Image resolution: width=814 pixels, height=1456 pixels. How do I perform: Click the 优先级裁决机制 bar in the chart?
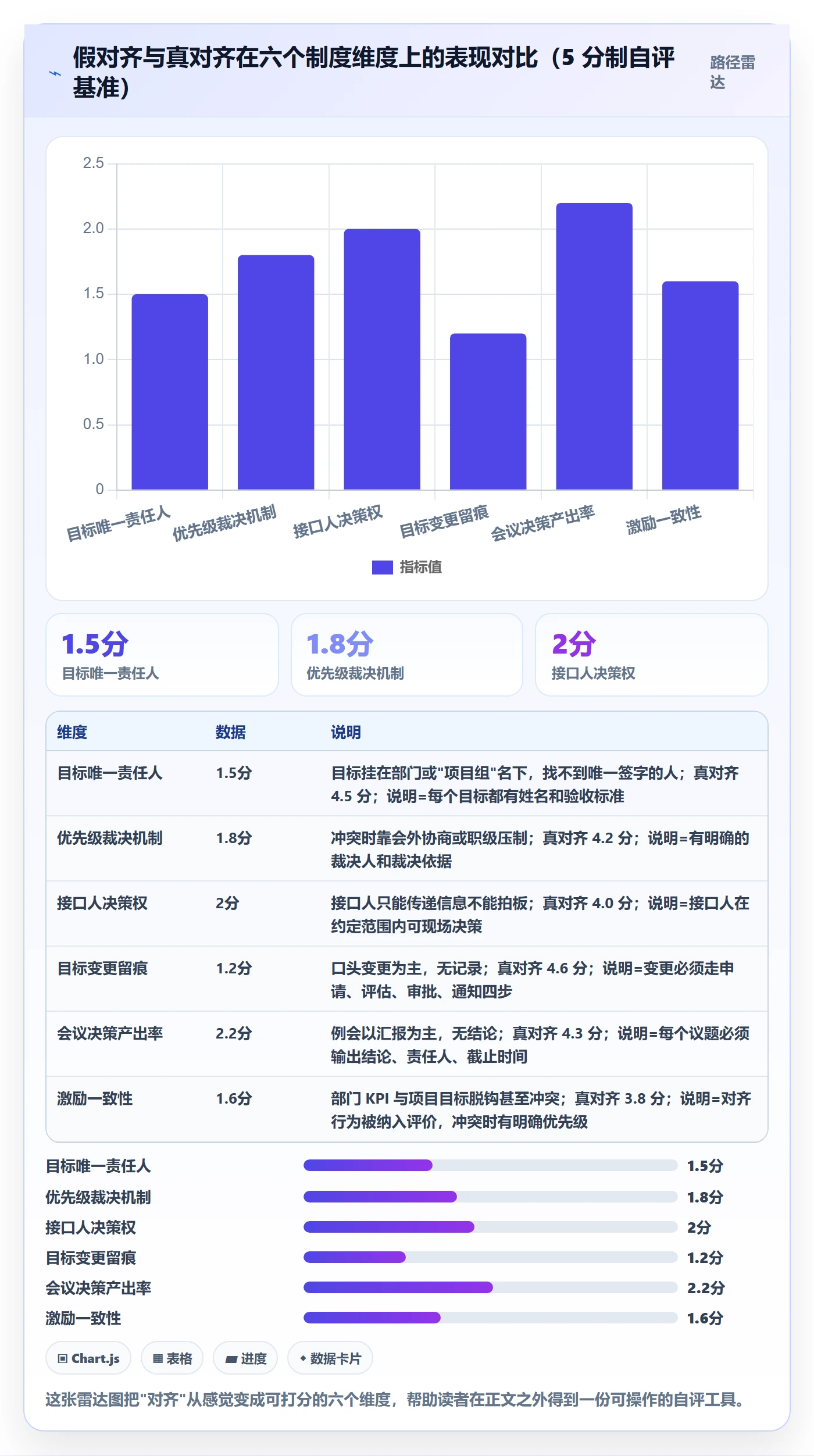(276, 372)
